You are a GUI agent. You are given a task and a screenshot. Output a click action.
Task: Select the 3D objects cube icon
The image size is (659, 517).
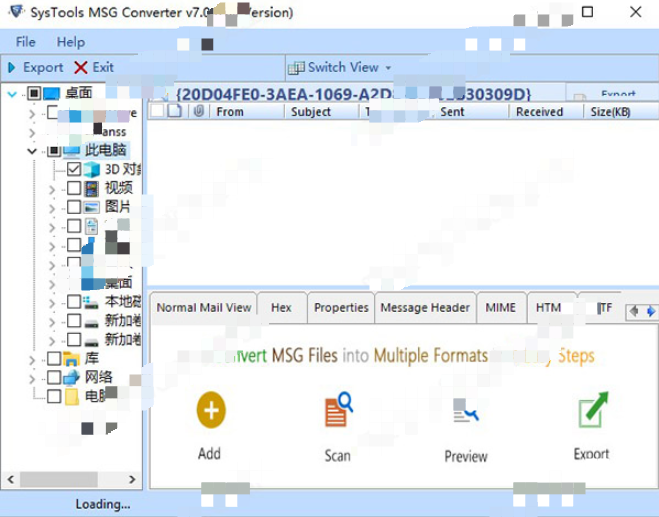pos(92,169)
